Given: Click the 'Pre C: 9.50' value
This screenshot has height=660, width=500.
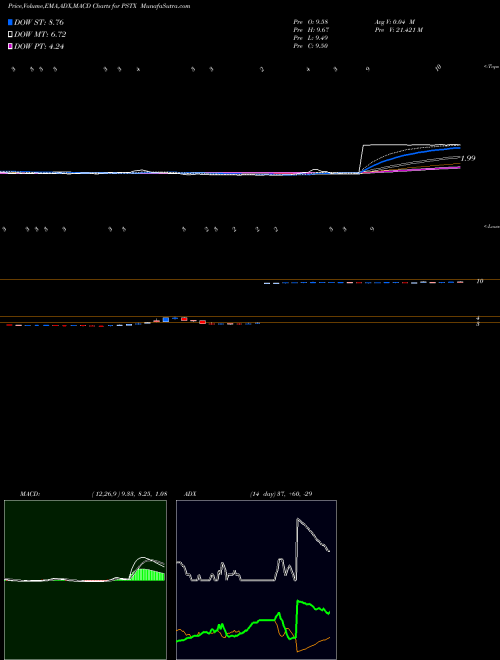Looking at the screenshot, I should pyautogui.click(x=311, y=46).
